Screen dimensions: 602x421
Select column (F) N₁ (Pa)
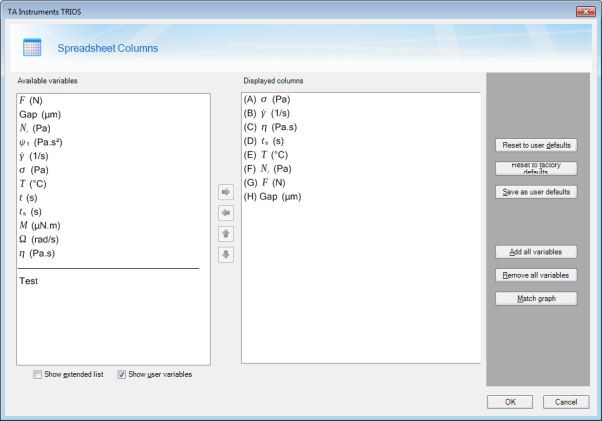click(268, 168)
